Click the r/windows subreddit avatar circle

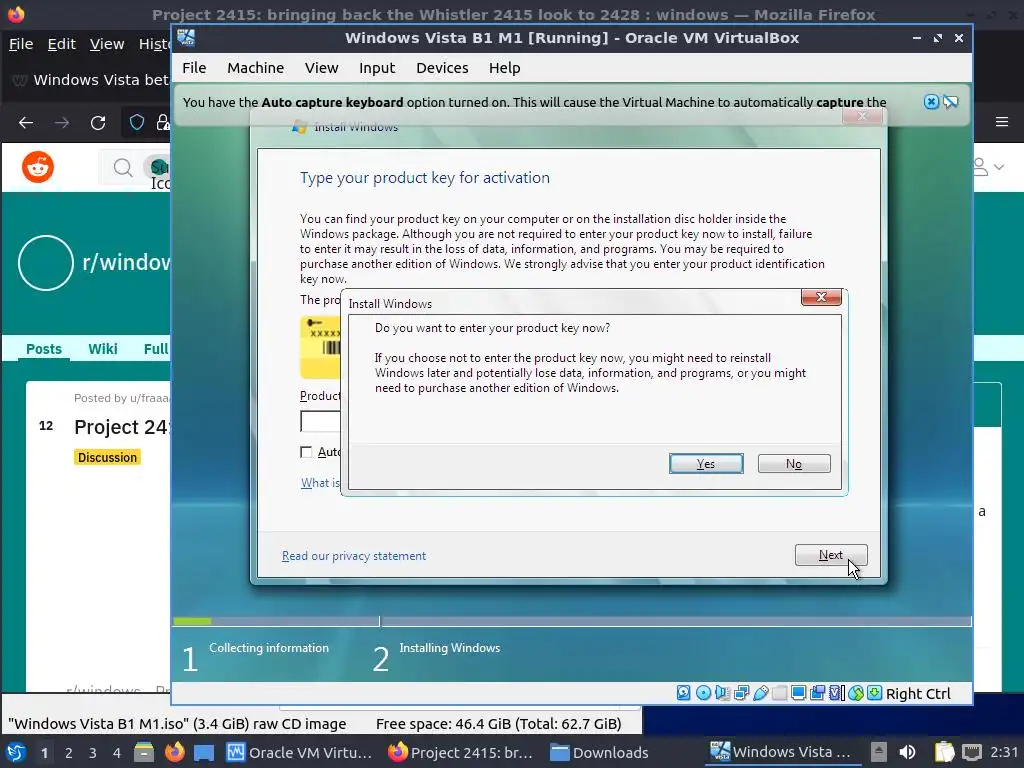(x=46, y=263)
